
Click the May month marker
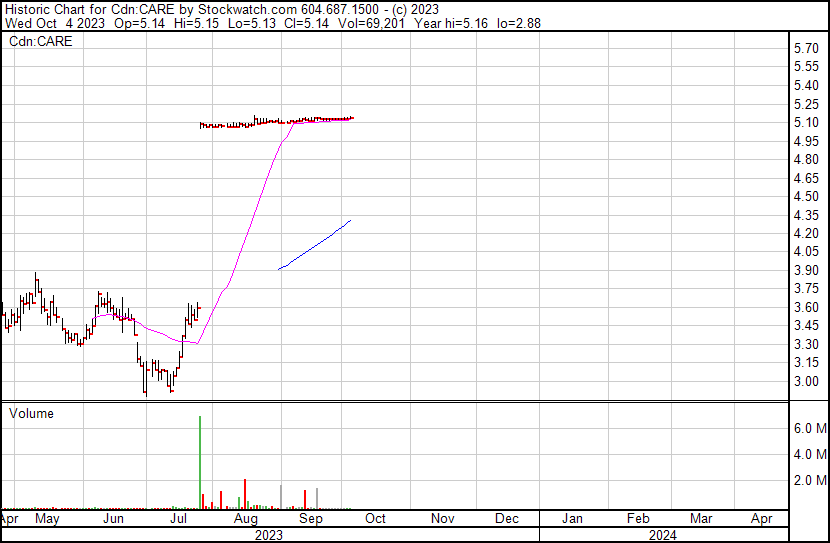point(47,519)
